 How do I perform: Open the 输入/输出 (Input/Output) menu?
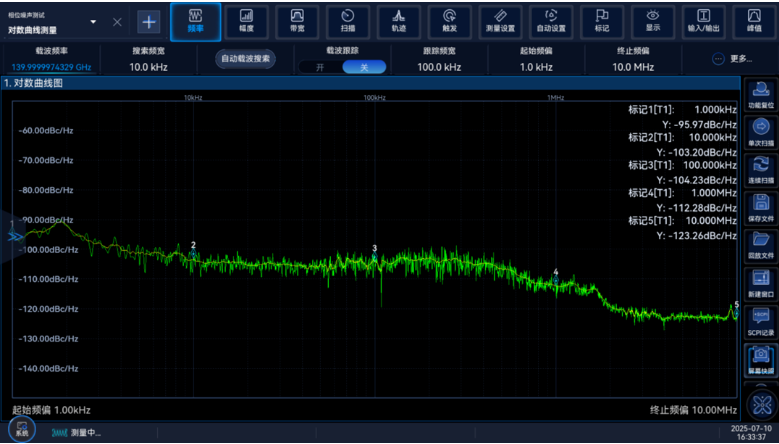pos(704,21)
